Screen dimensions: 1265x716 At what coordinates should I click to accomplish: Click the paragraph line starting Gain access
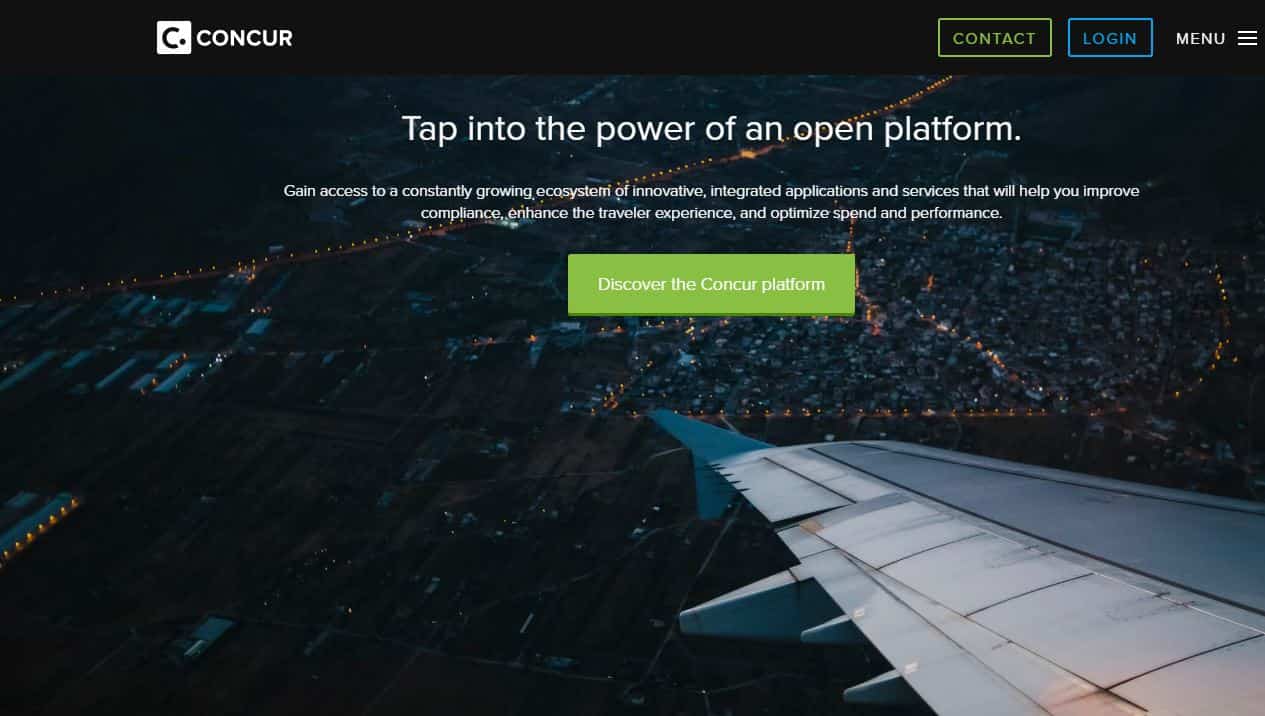click(711, 190)
